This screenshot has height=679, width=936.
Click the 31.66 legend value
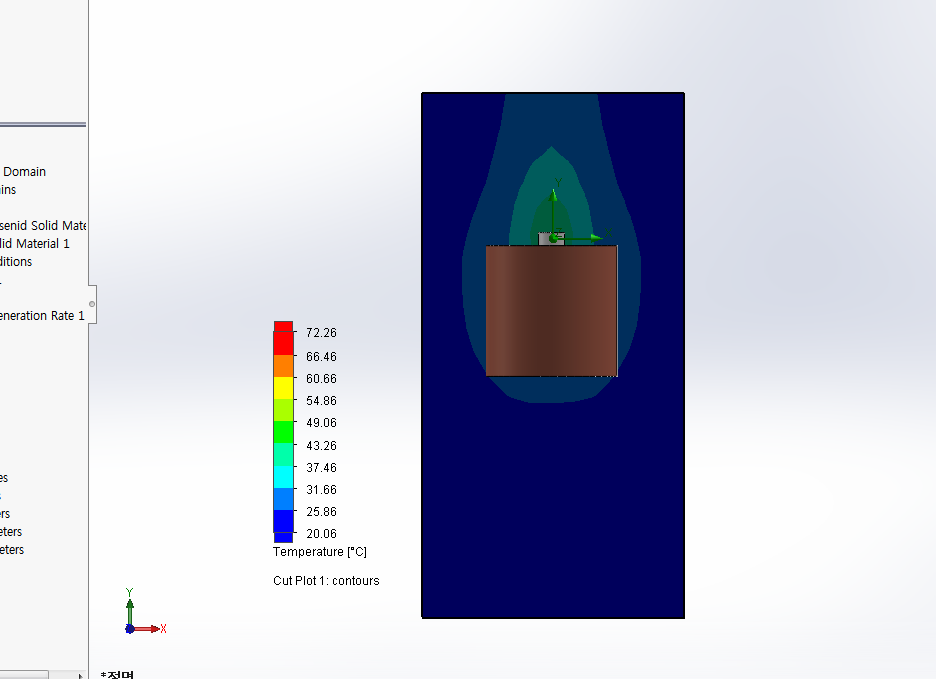321,490
